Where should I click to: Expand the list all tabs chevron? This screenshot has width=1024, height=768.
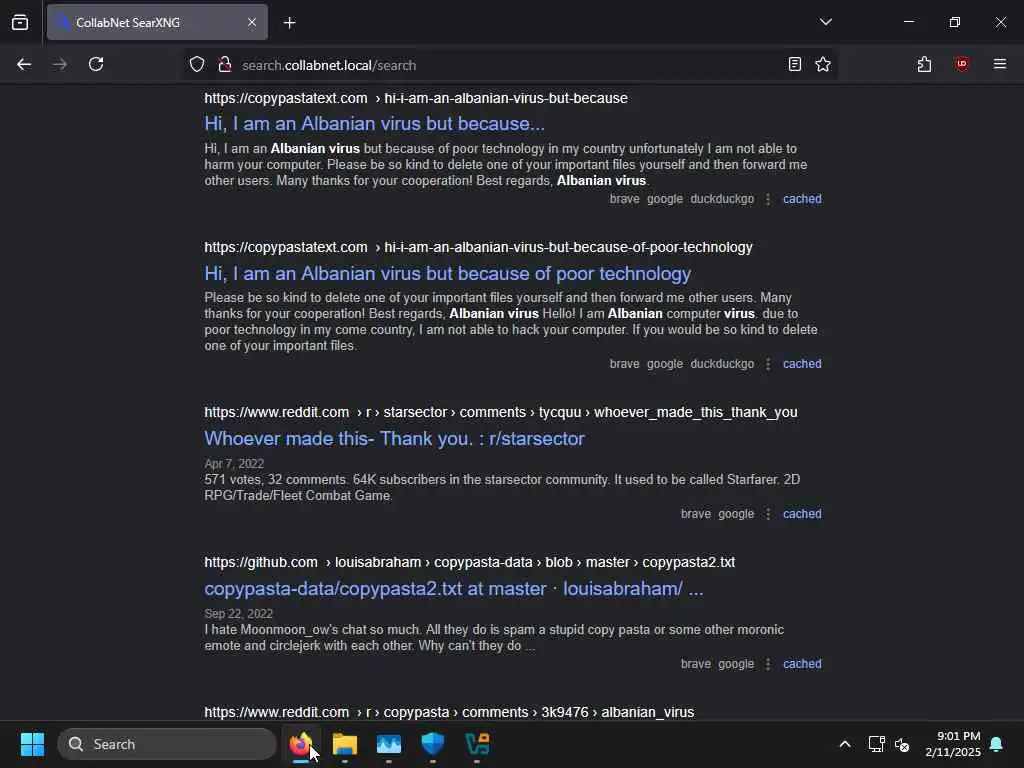(x=825, y=22)
